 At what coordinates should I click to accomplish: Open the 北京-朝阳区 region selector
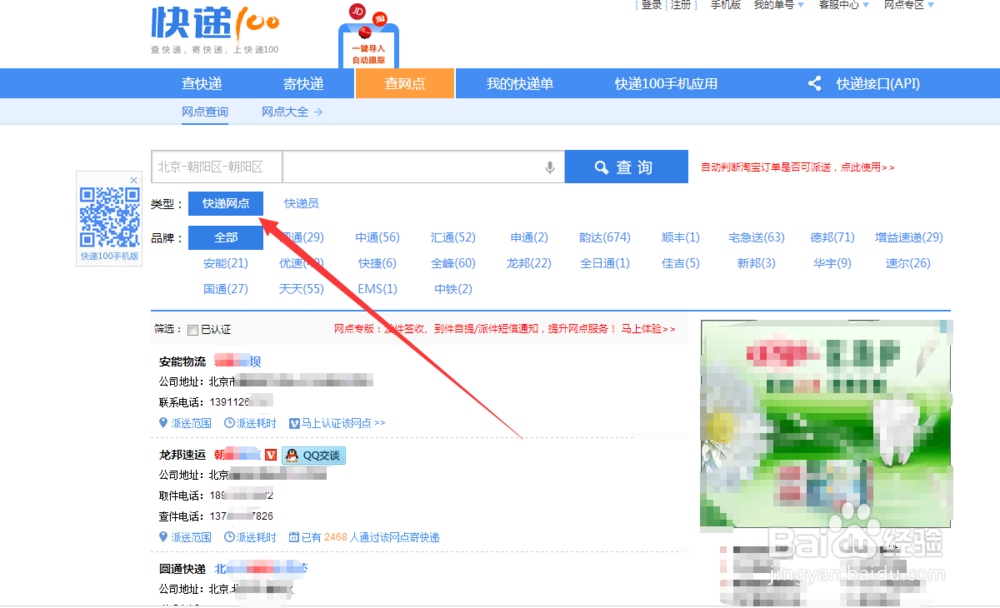(x=217, y=167)
